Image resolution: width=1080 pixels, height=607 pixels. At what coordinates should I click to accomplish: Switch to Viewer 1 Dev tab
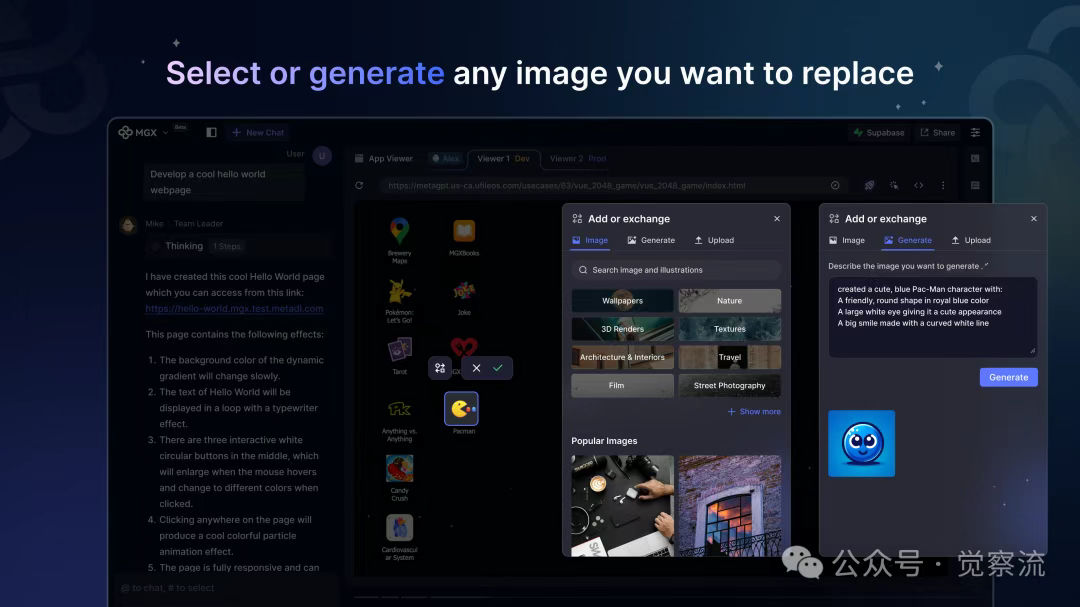point(503,158)
